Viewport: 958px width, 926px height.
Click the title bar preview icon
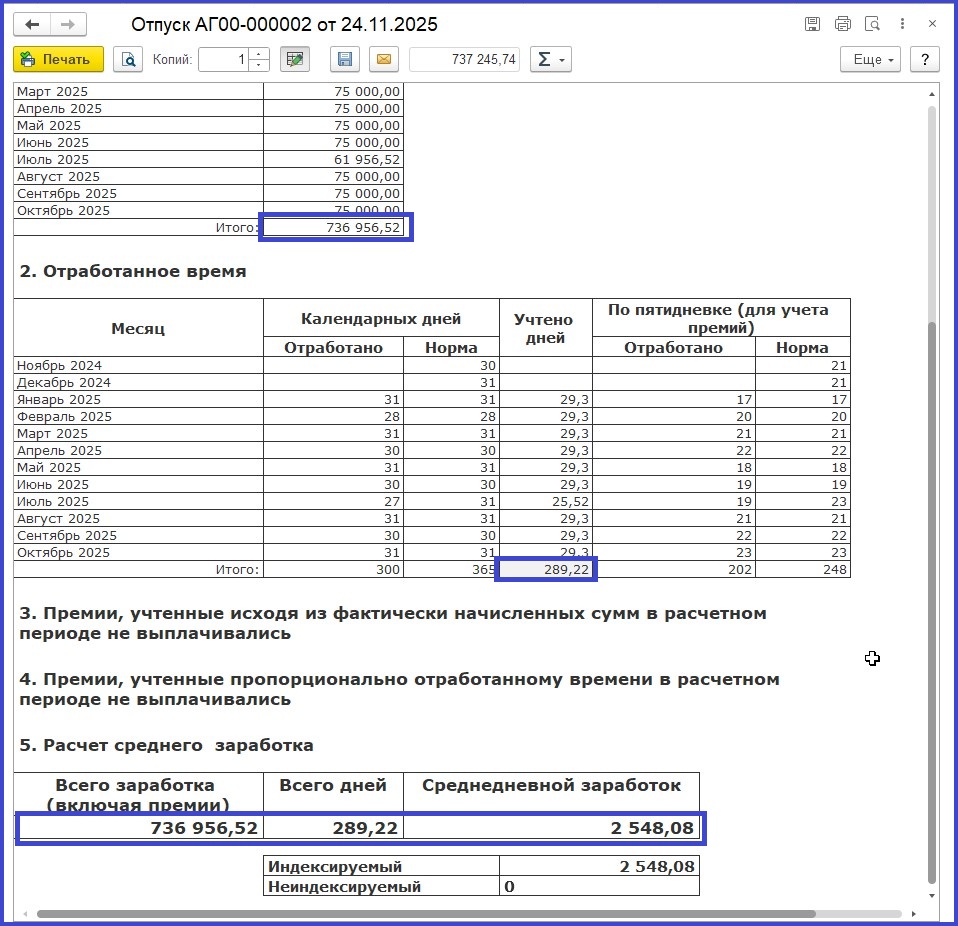coord(872,24)
